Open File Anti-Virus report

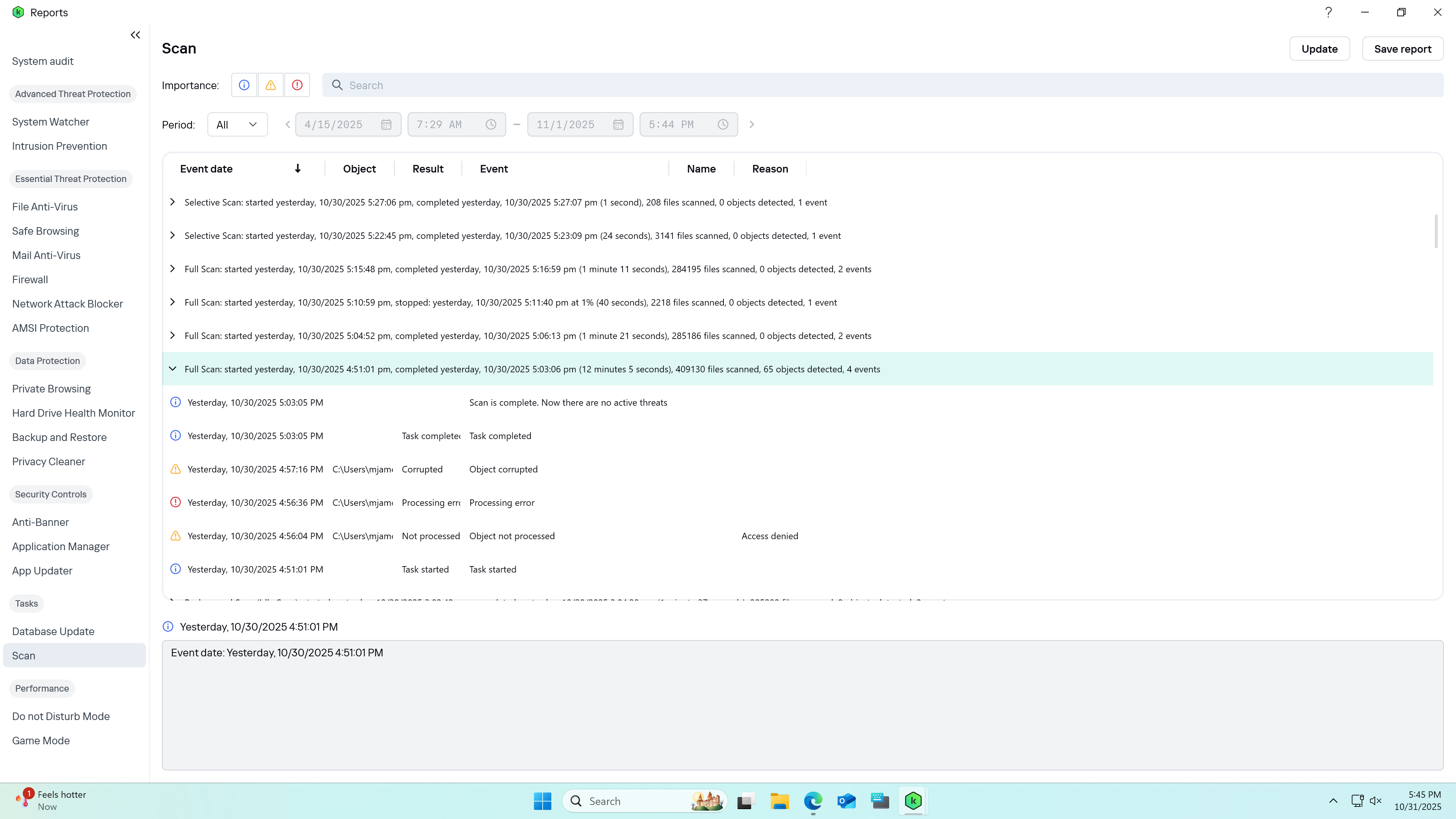pos(45,207)
